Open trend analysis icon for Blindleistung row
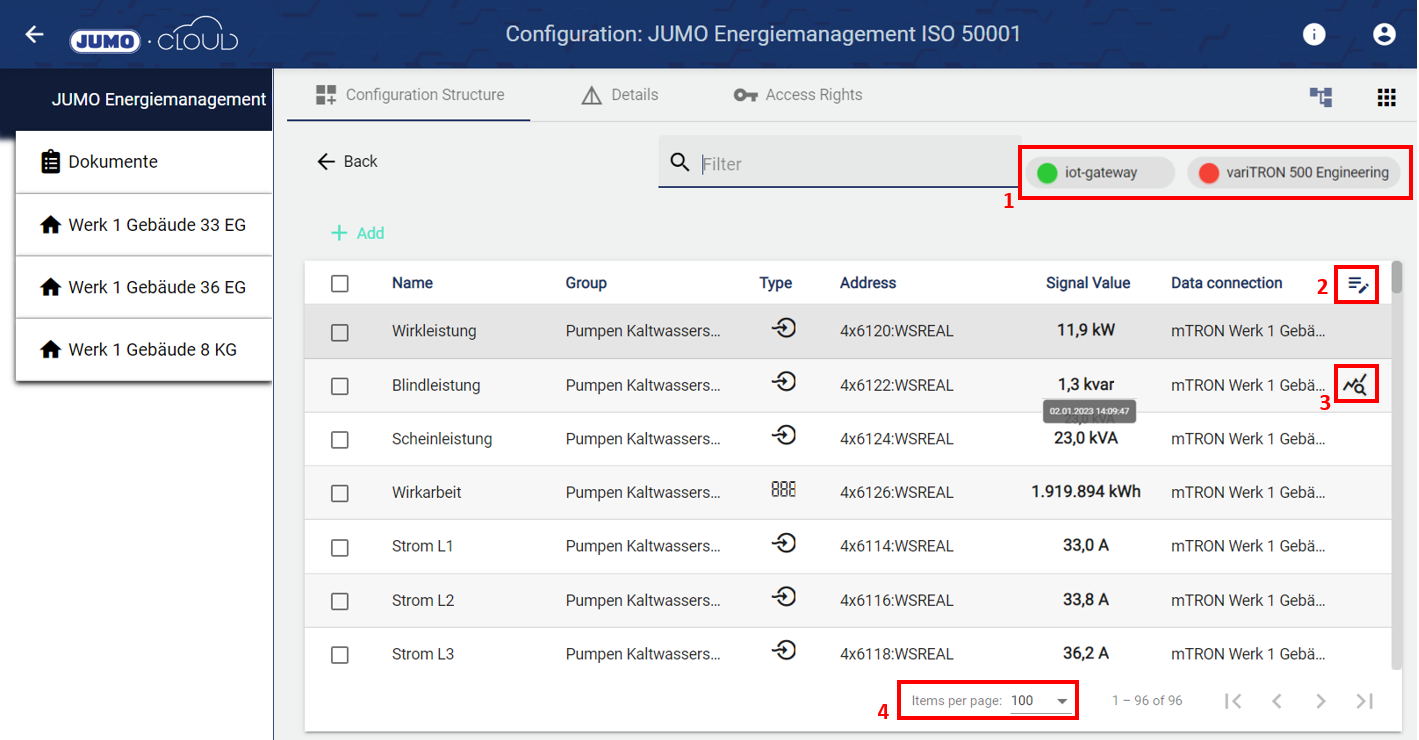Viewport: 1419px width, 740px height. [x=1355, y=384]
